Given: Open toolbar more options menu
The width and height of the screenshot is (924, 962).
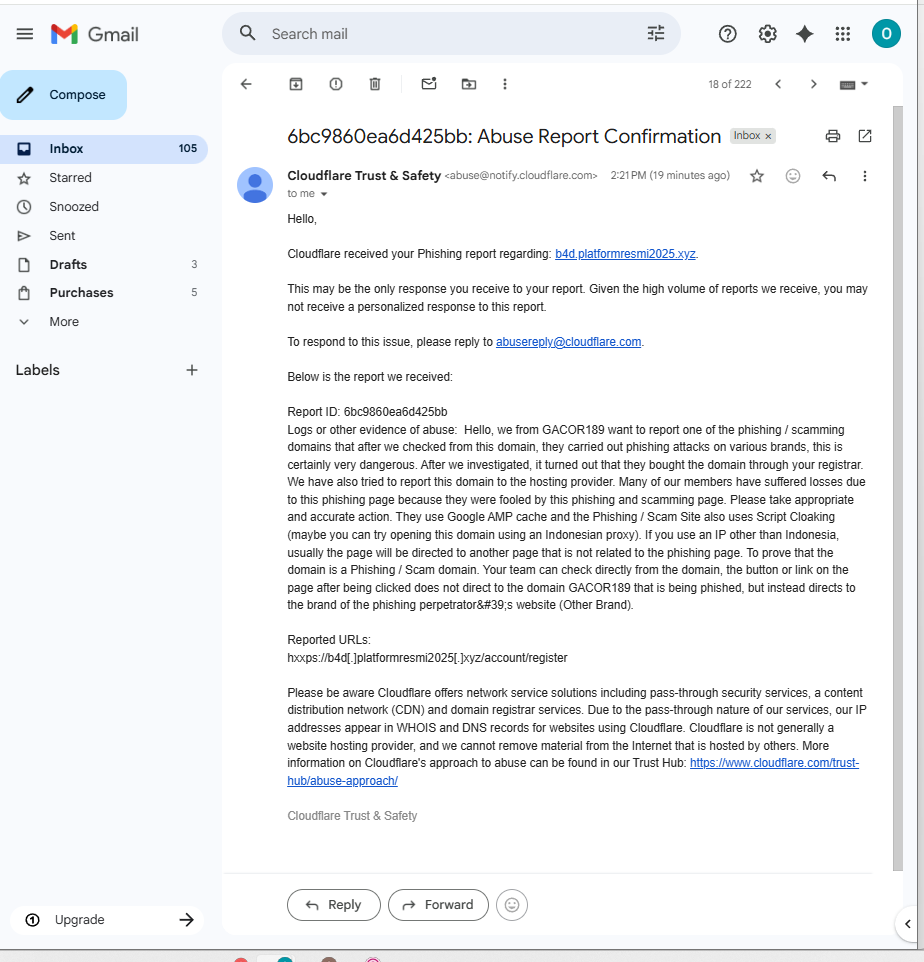Looking at the screenshot, I should point(505,84).
